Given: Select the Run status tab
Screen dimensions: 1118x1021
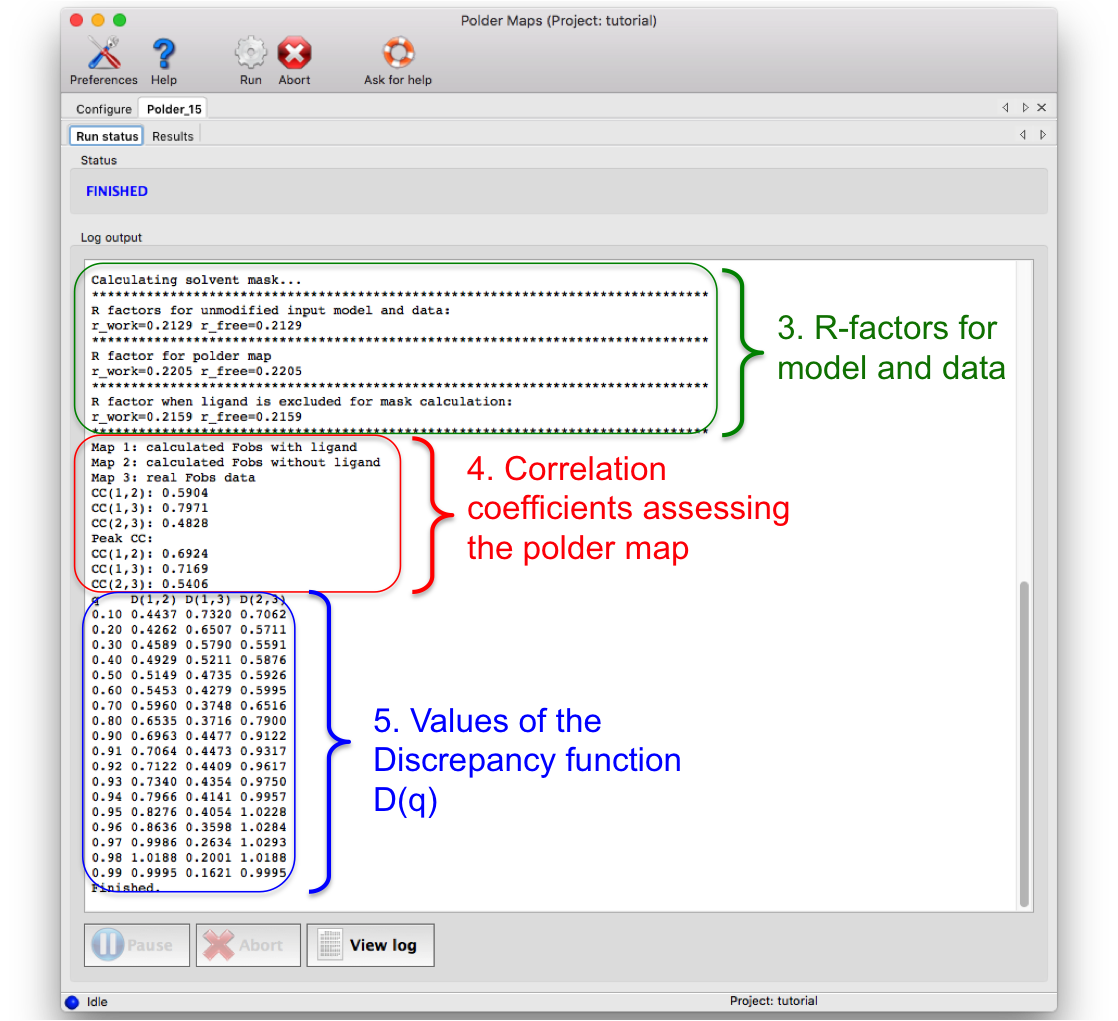Looking at the screenshot, I should pos(108,136).
